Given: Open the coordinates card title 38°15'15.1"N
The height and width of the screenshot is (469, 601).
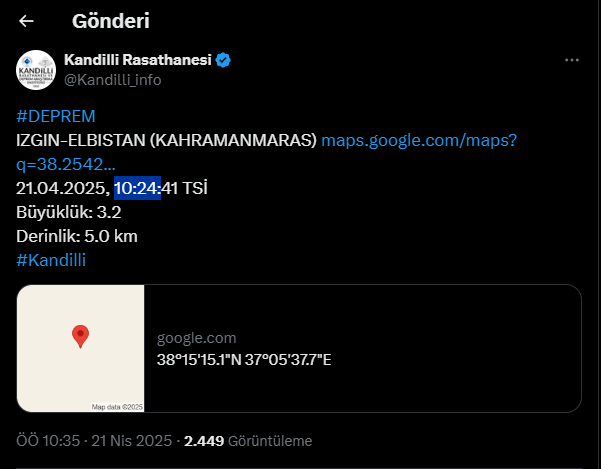Looking at the screenshot, I should tap(244, 359).
